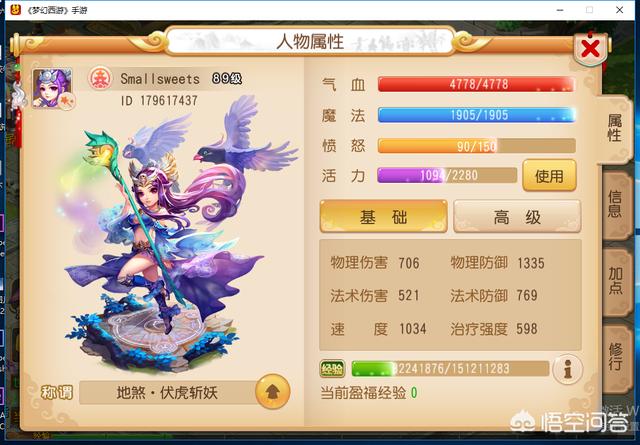Click the purple 活力 vitality bar

coord(447,176)
